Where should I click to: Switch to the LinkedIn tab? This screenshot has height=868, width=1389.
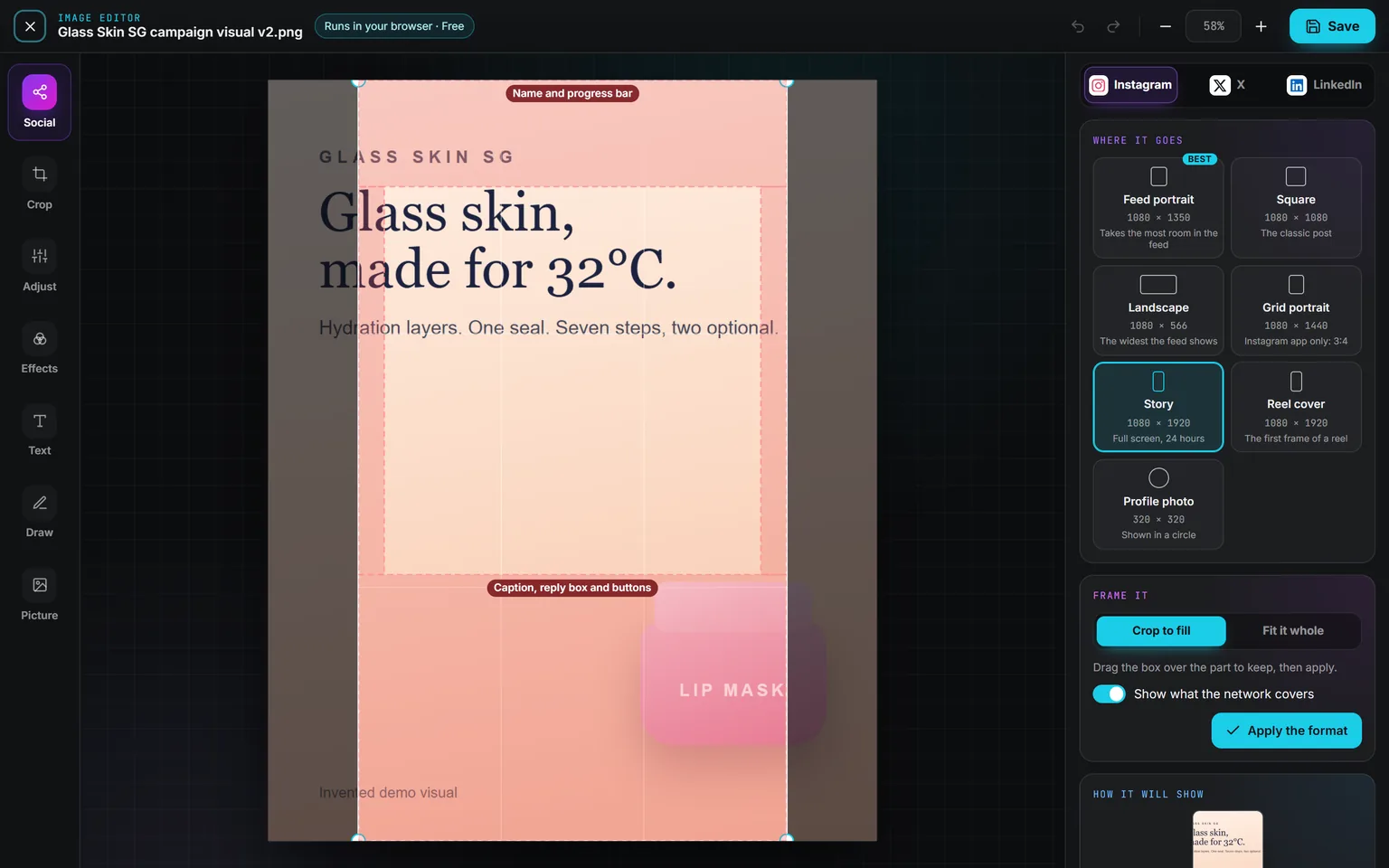(1324, 85)
